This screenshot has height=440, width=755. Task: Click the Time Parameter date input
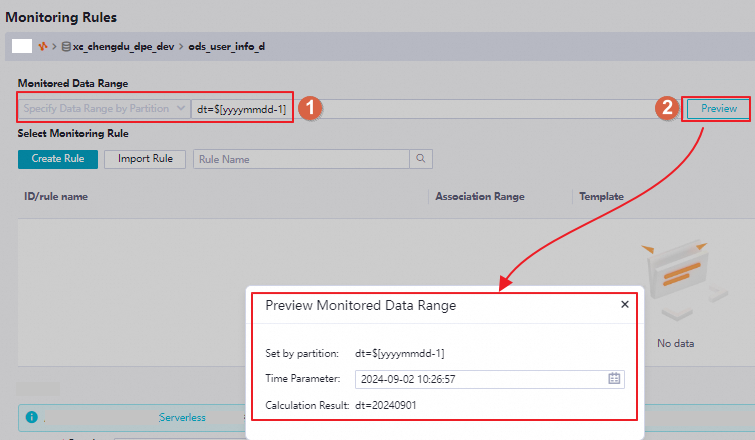click(490, 379)
